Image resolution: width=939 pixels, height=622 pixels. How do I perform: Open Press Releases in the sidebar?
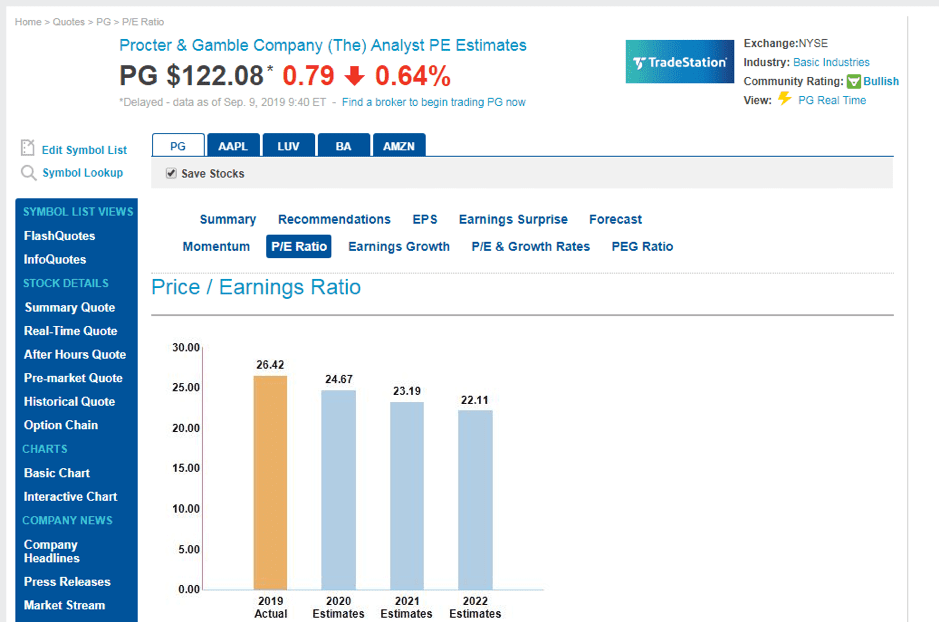coord(67,582)
